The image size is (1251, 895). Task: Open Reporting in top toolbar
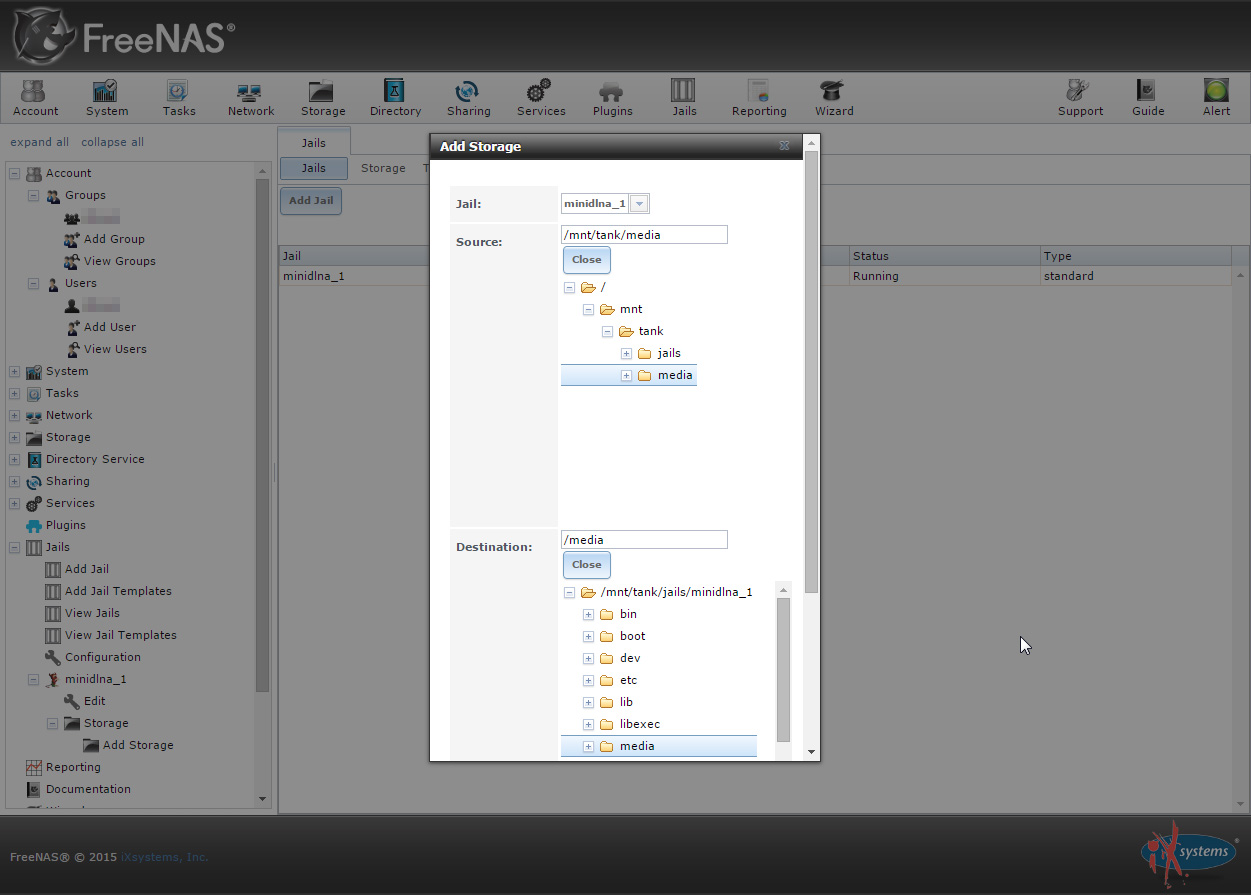[x=758, y=98]
